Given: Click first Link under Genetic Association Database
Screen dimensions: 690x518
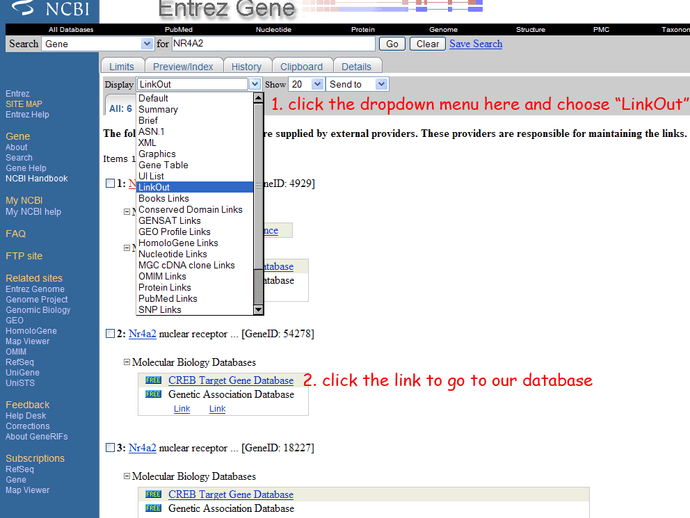Looking at the screenshot, I should pos(182,408).
